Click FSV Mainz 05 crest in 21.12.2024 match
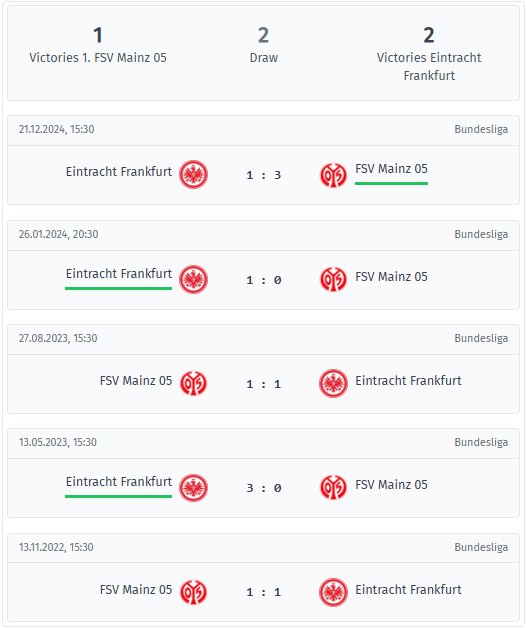 [x=333, y=175]
